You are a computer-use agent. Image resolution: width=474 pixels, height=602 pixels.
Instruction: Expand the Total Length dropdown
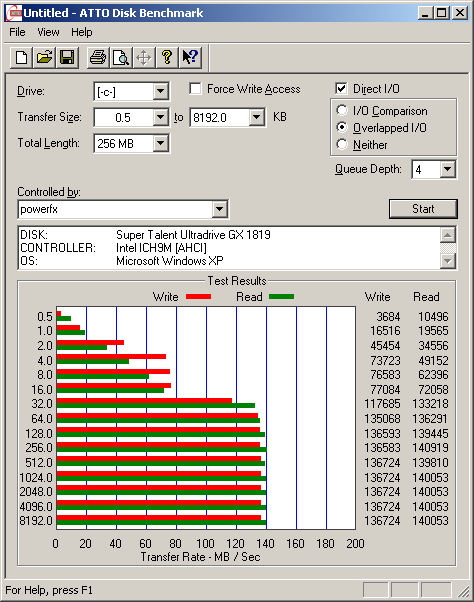pos(160,144)
